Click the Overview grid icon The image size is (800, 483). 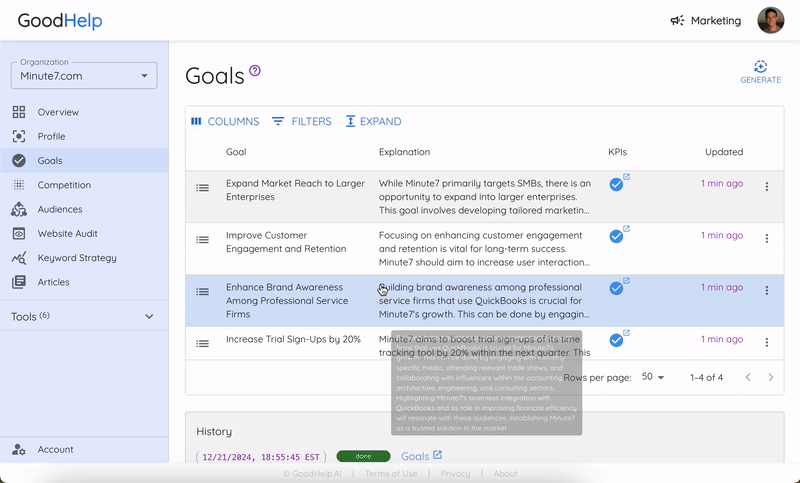19,112
